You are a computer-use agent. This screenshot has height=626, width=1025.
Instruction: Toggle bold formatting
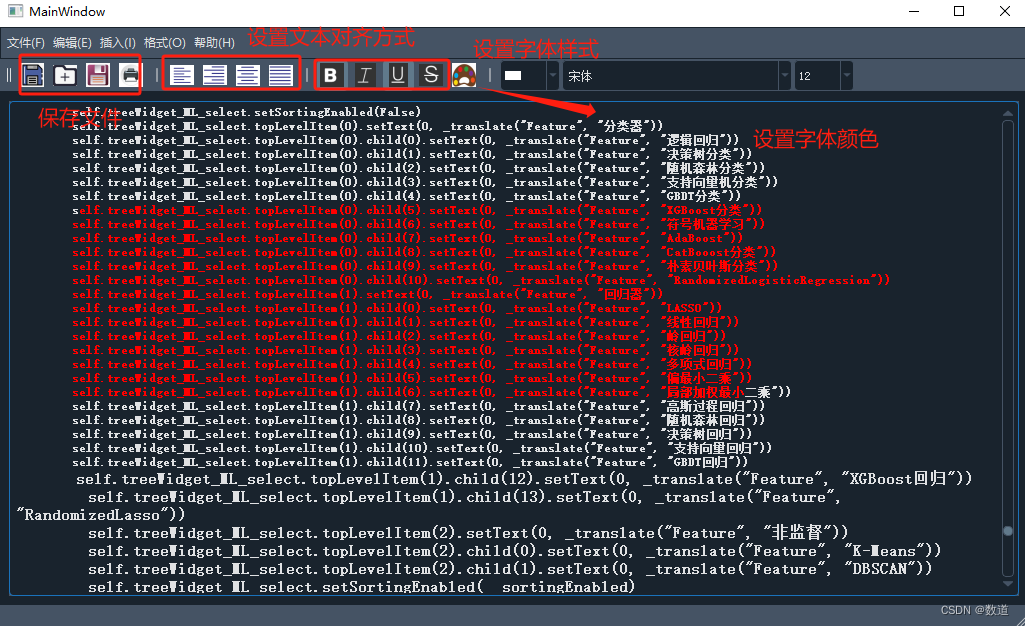pos(331,75)
